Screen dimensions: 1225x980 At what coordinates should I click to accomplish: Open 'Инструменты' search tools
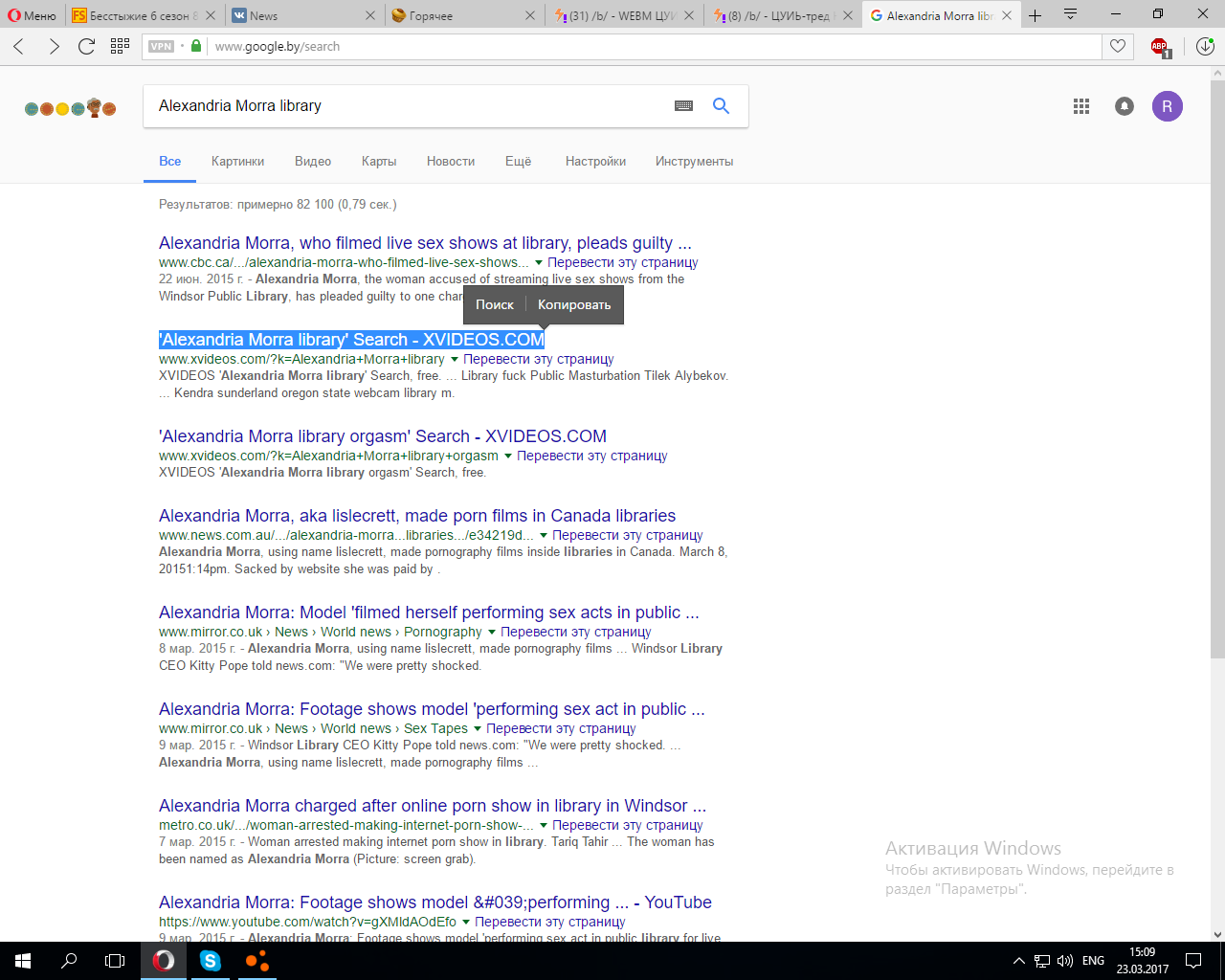(694, 162)
